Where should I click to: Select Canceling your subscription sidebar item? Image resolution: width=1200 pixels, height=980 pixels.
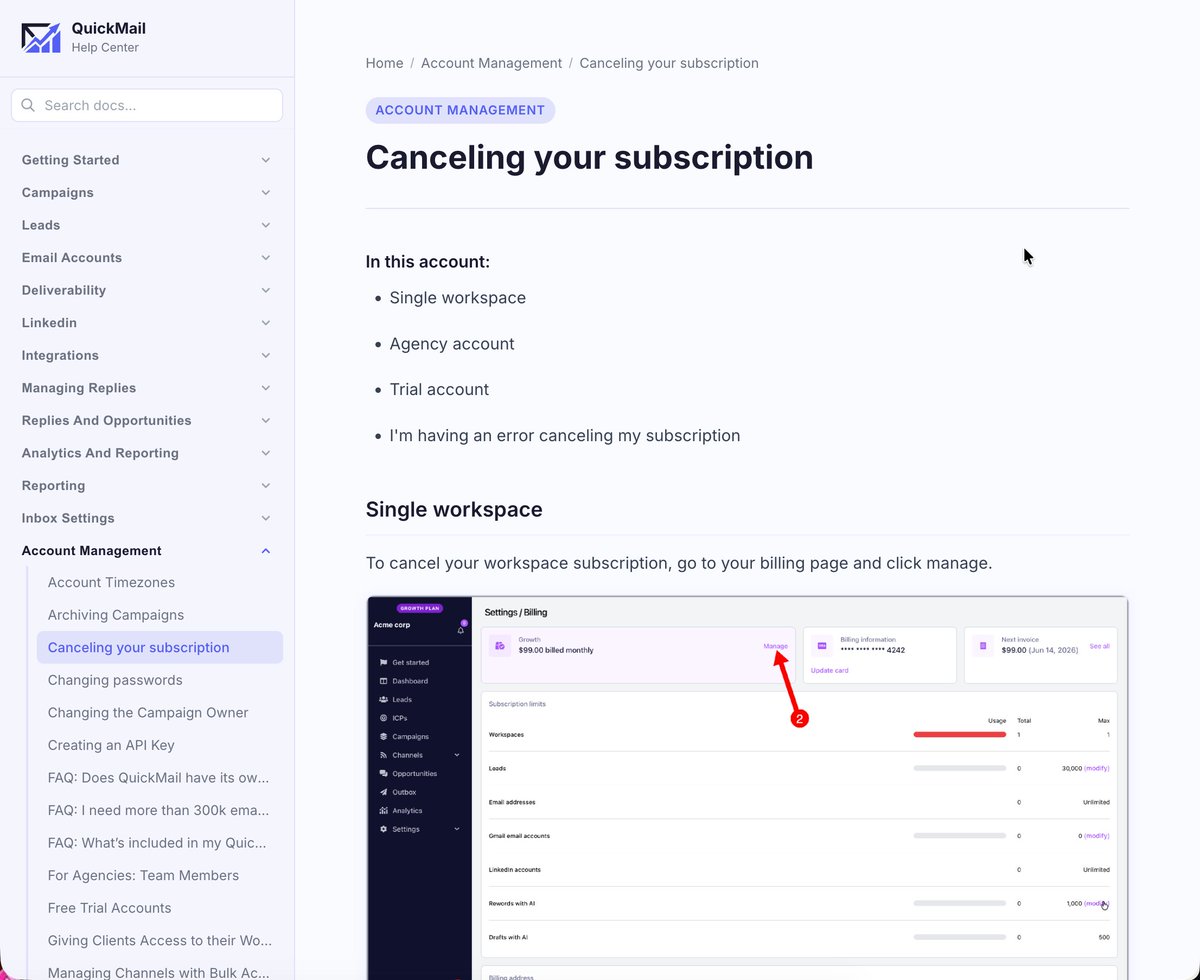tap(160, 647)
